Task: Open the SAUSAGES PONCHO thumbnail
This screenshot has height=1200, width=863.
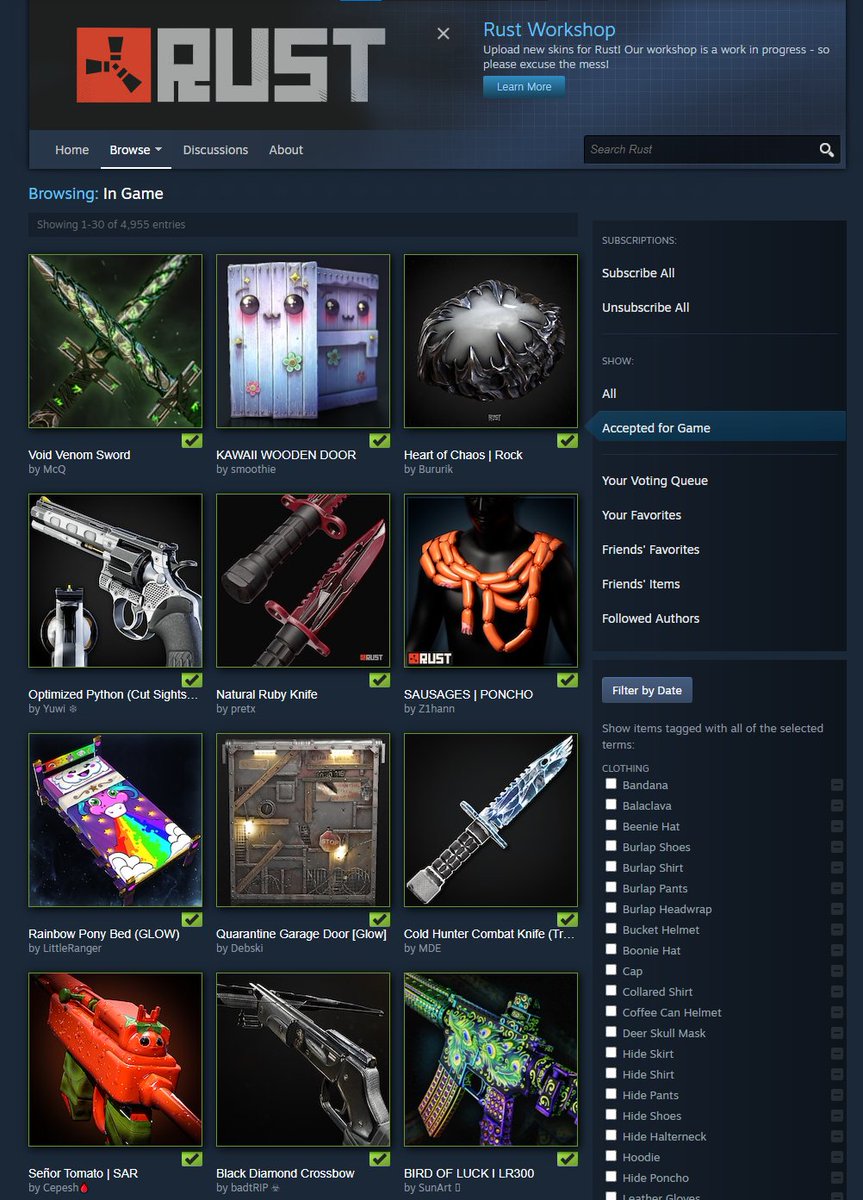Action: (491, 581)
